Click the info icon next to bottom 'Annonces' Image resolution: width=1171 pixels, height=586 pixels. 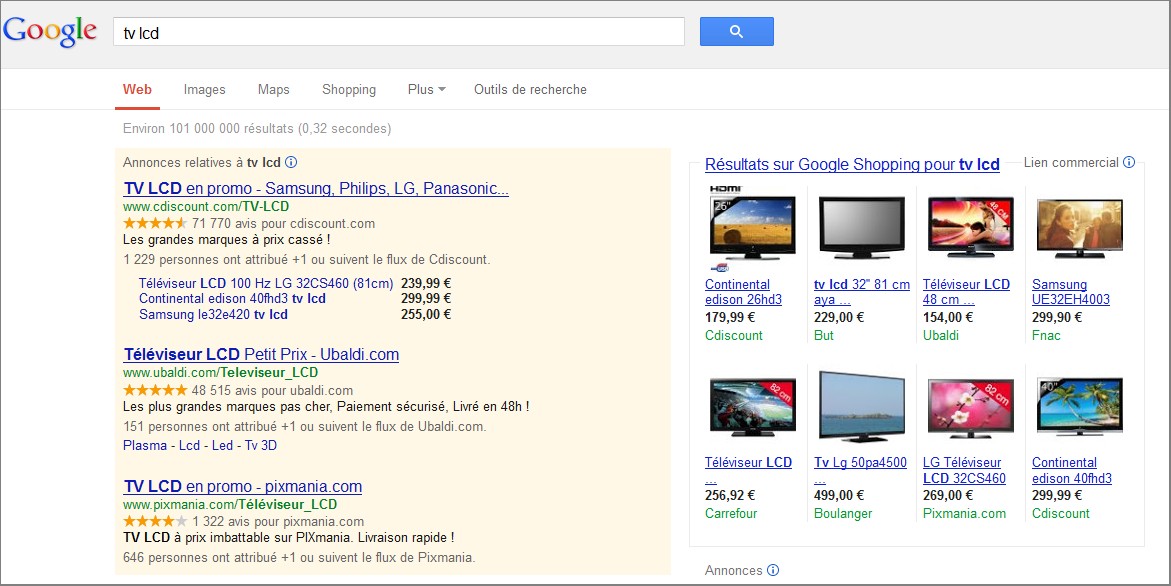pyautogui.click(x=773, y=570)
